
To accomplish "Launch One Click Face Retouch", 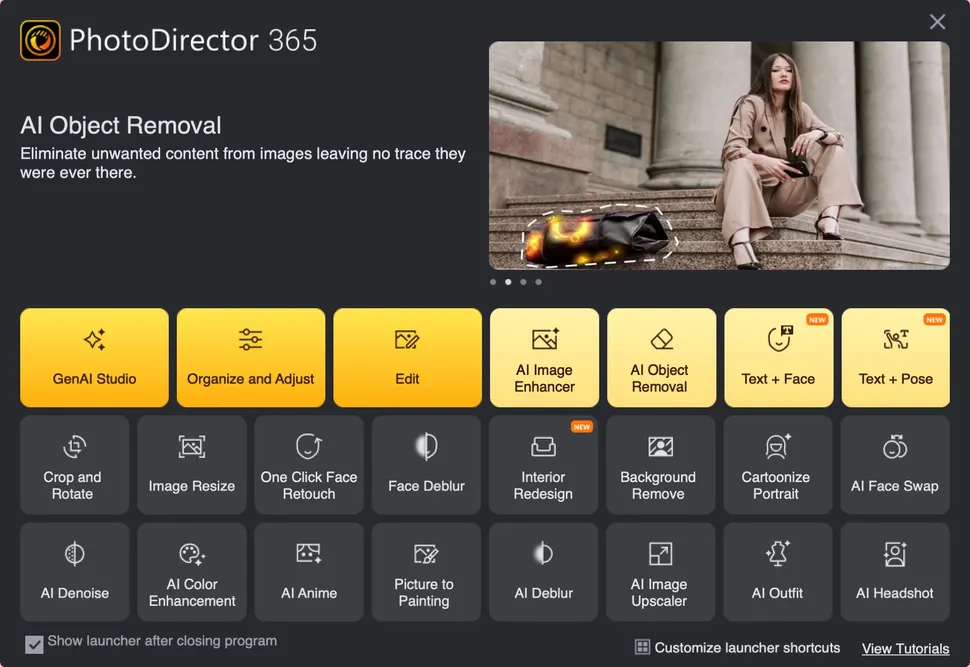I will point(309,464).
